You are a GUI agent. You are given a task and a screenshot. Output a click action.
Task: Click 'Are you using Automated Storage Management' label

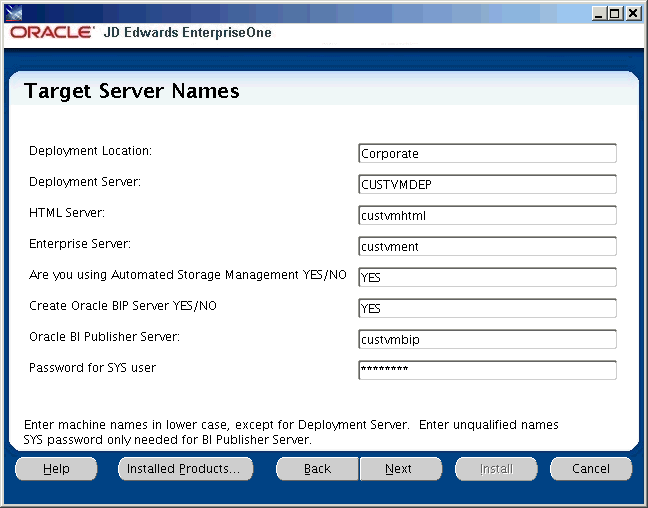(x=188, y=275)
